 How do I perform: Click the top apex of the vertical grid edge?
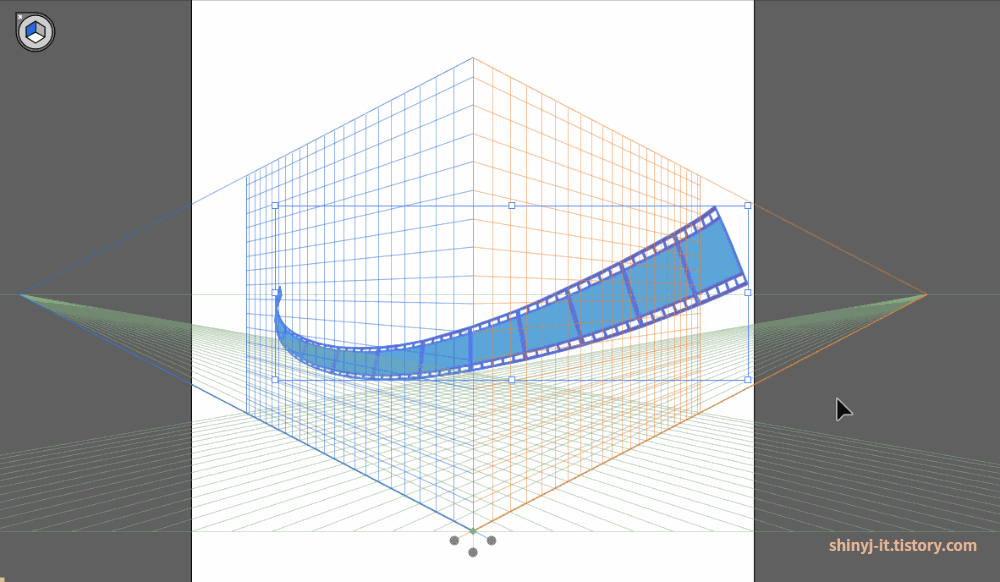[x=473, y=58]
